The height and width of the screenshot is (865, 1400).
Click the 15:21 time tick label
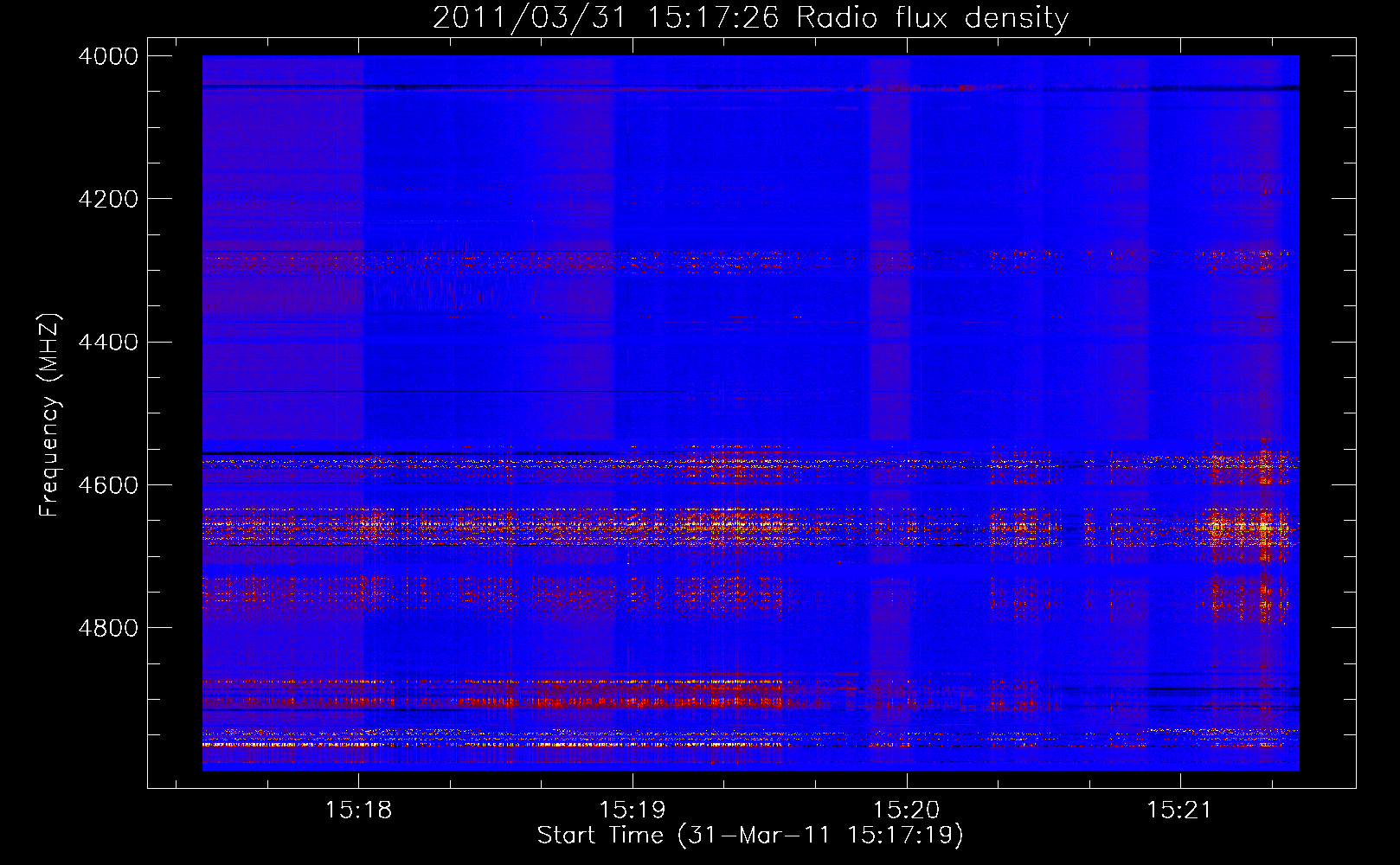(1180, 811)
